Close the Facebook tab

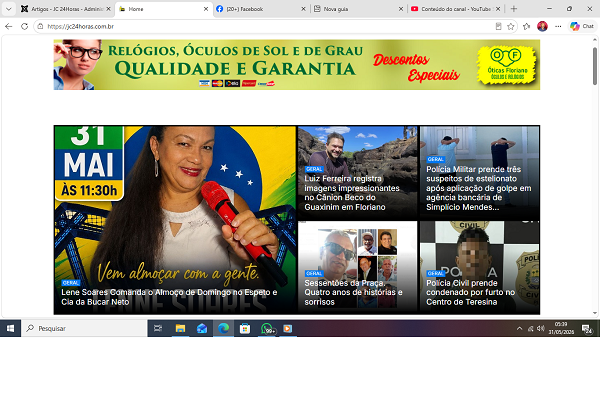coord(303,9)
